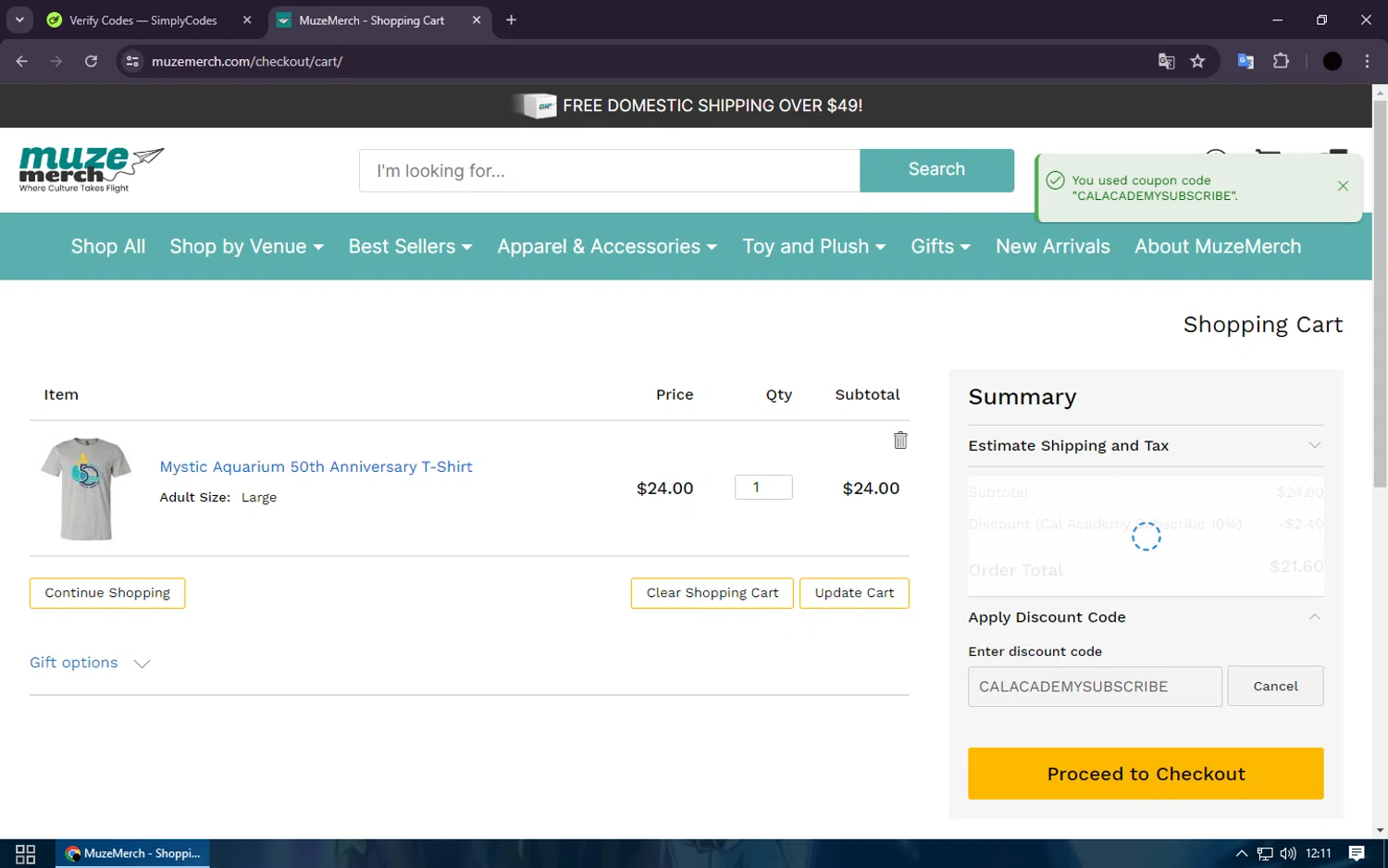Click the MuzeMerch logo

(92, 169)
